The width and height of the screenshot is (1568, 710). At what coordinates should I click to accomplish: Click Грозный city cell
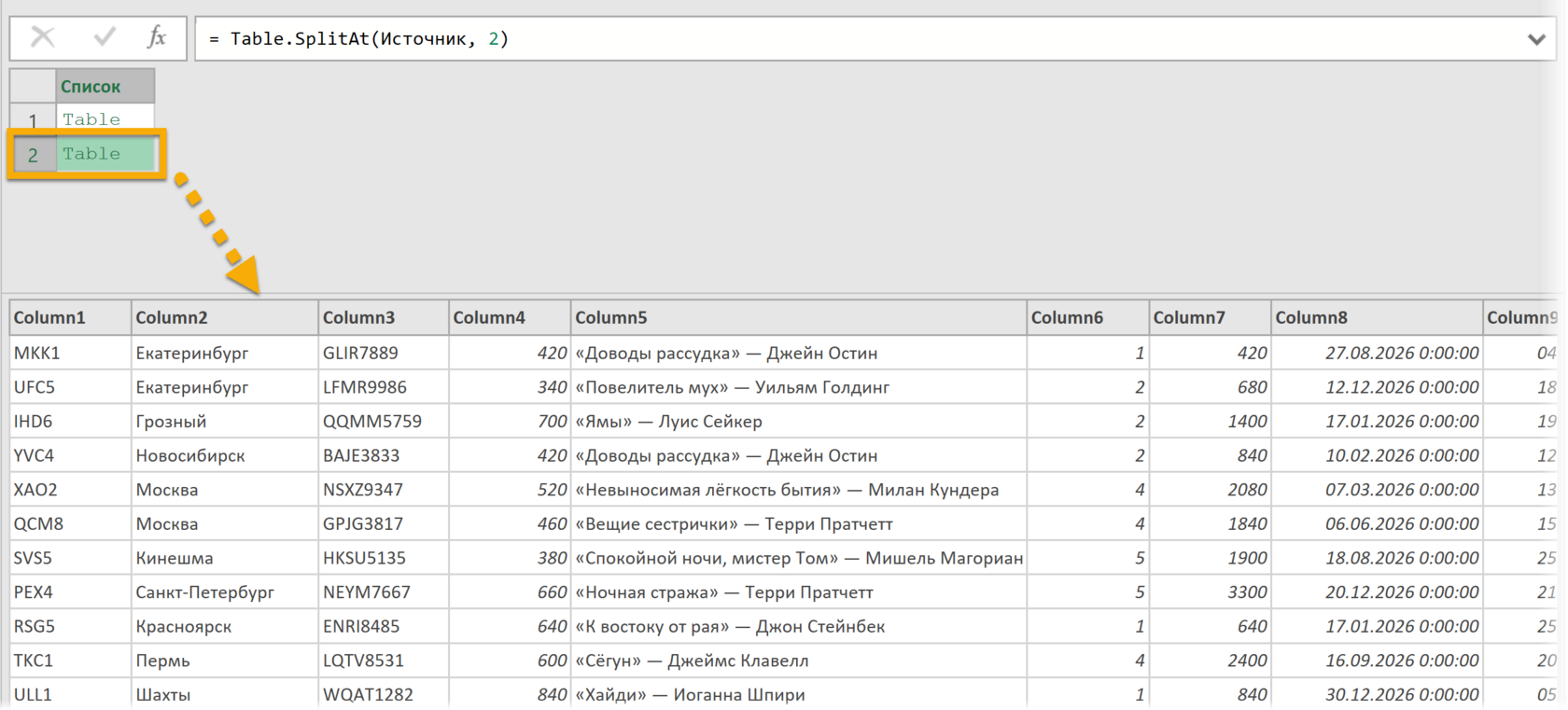coord(225,422)
